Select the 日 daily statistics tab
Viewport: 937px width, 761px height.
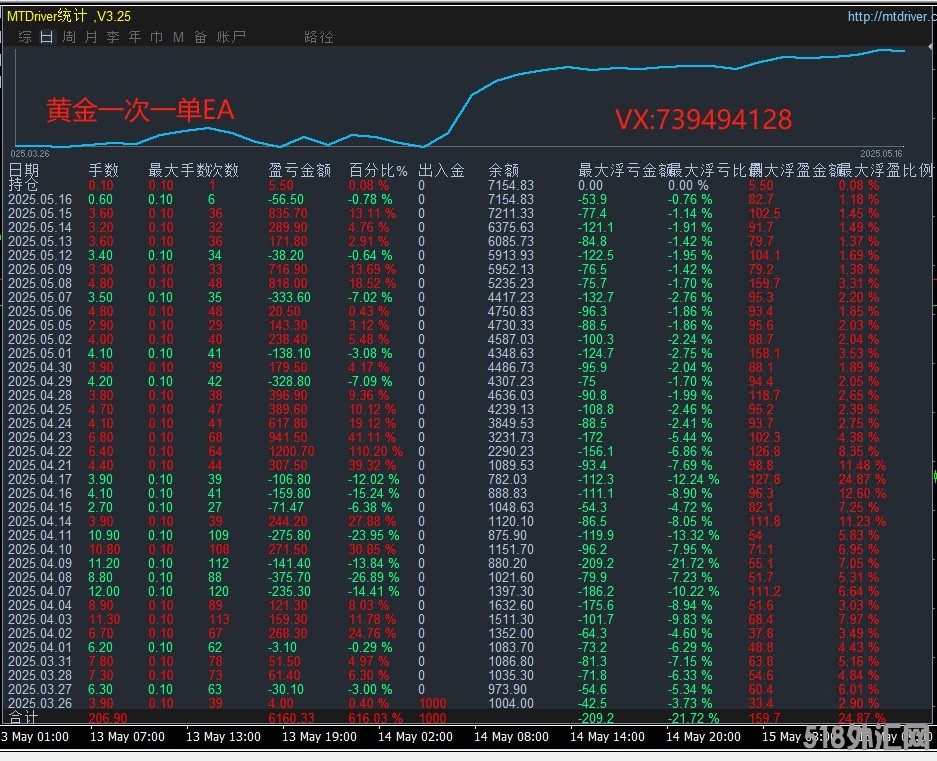(47, 37)
